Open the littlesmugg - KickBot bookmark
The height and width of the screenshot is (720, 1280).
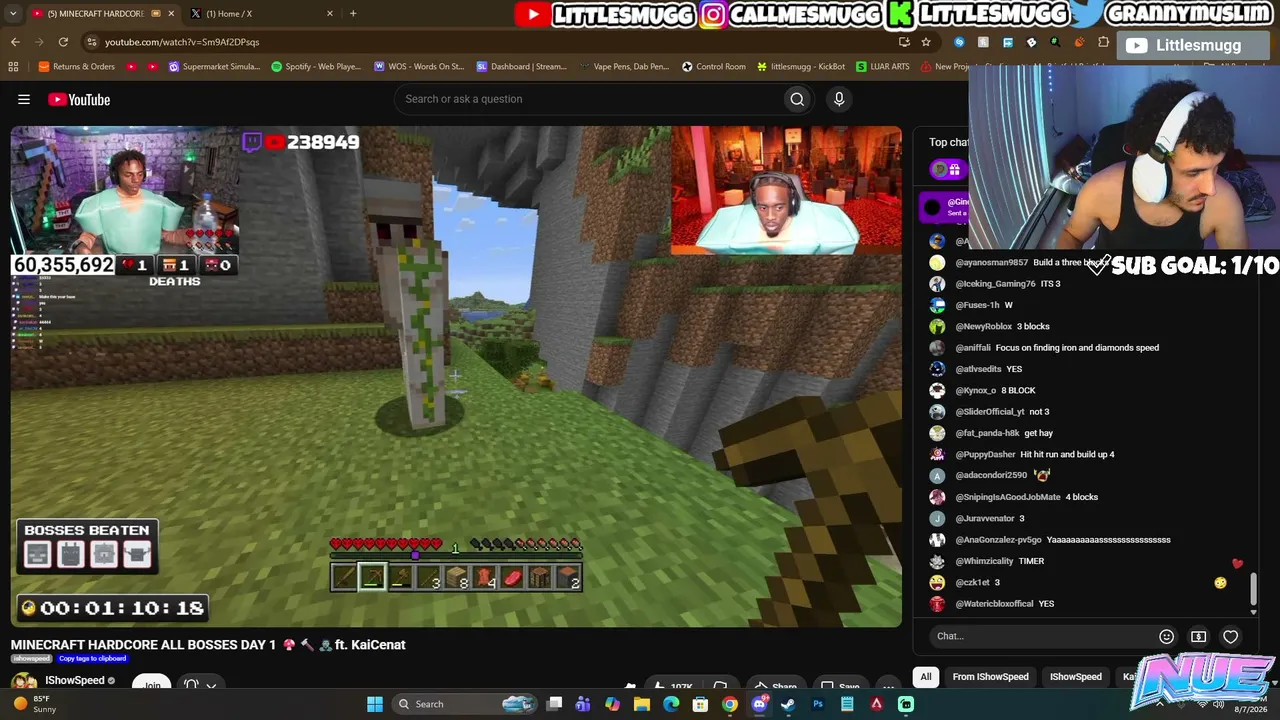[801, 67]
